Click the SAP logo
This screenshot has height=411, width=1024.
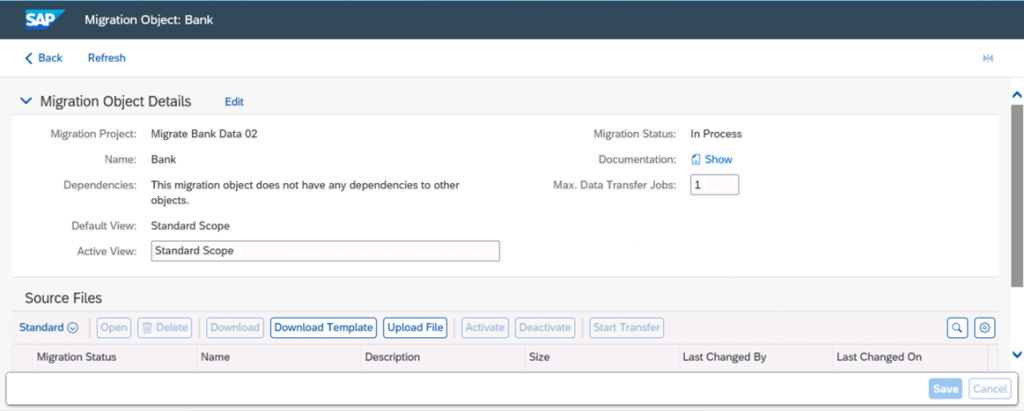pos(44,20)
